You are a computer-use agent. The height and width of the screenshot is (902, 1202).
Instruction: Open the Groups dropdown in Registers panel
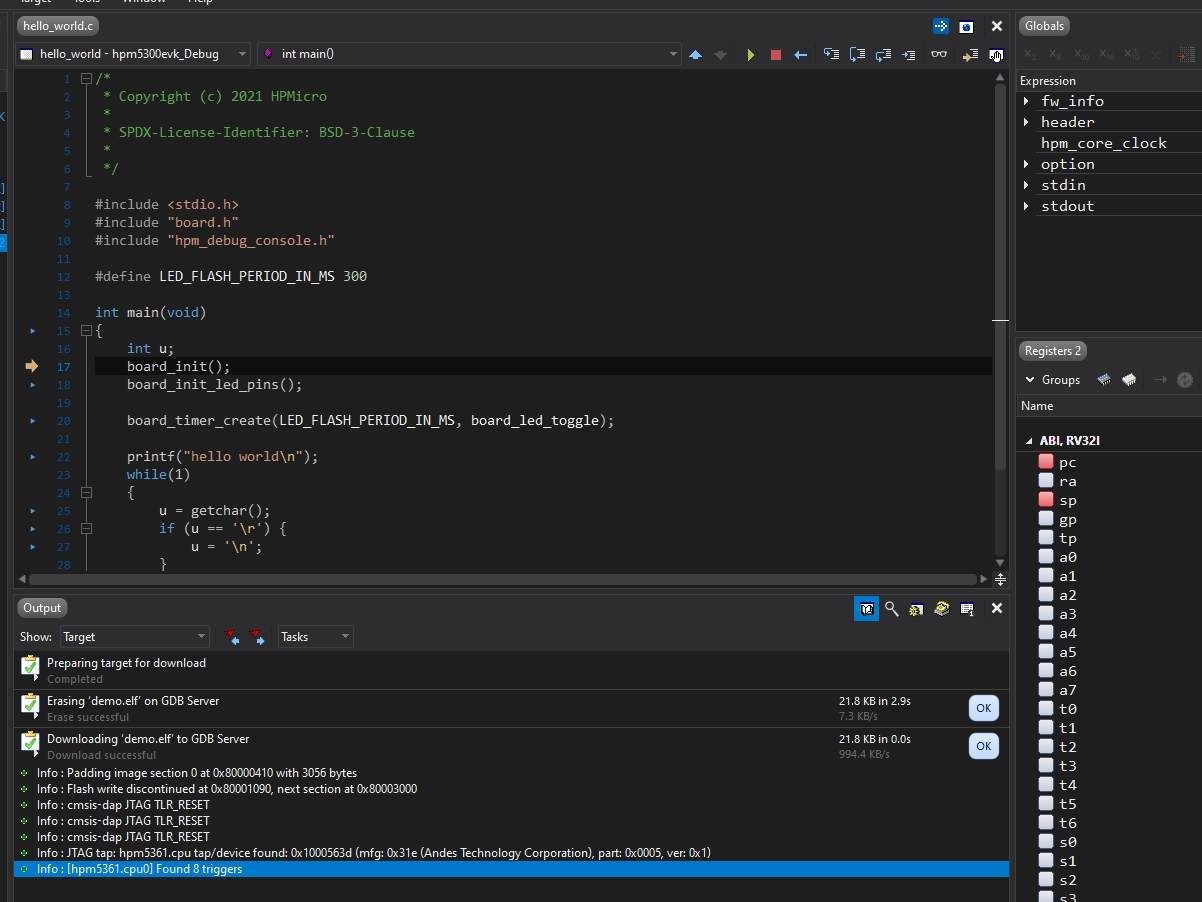[x=1052, y=380]
